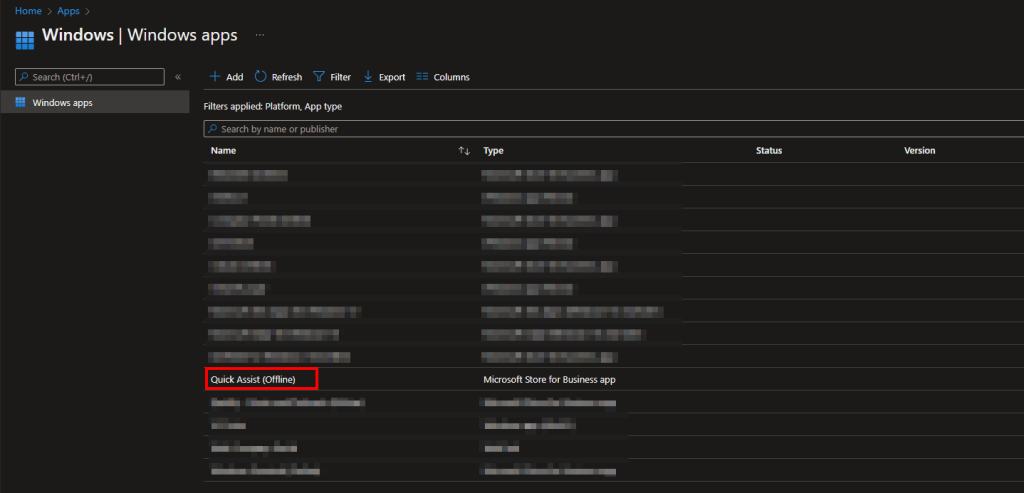Viewport: 1024px width, 493px height.
Task: Select Windows apps in the left sidebar
Action: coord(62,102)
